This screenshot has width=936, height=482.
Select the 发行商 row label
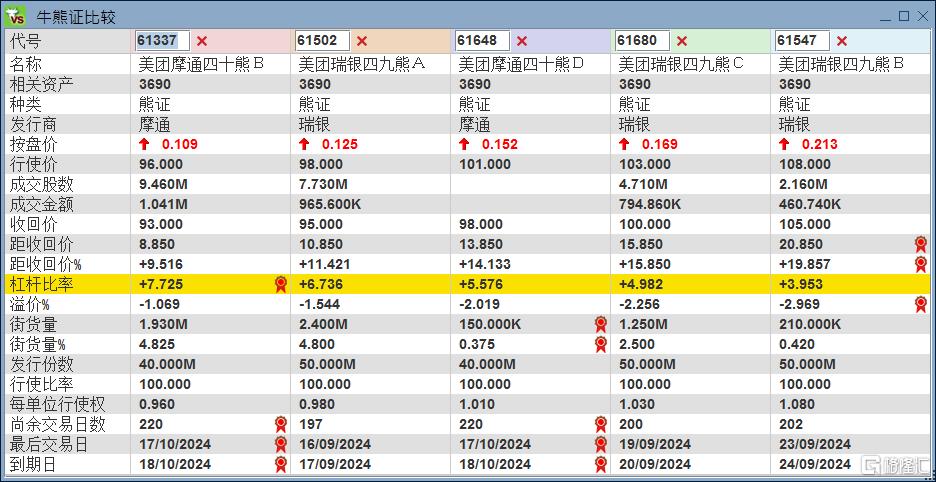point(34,124)
